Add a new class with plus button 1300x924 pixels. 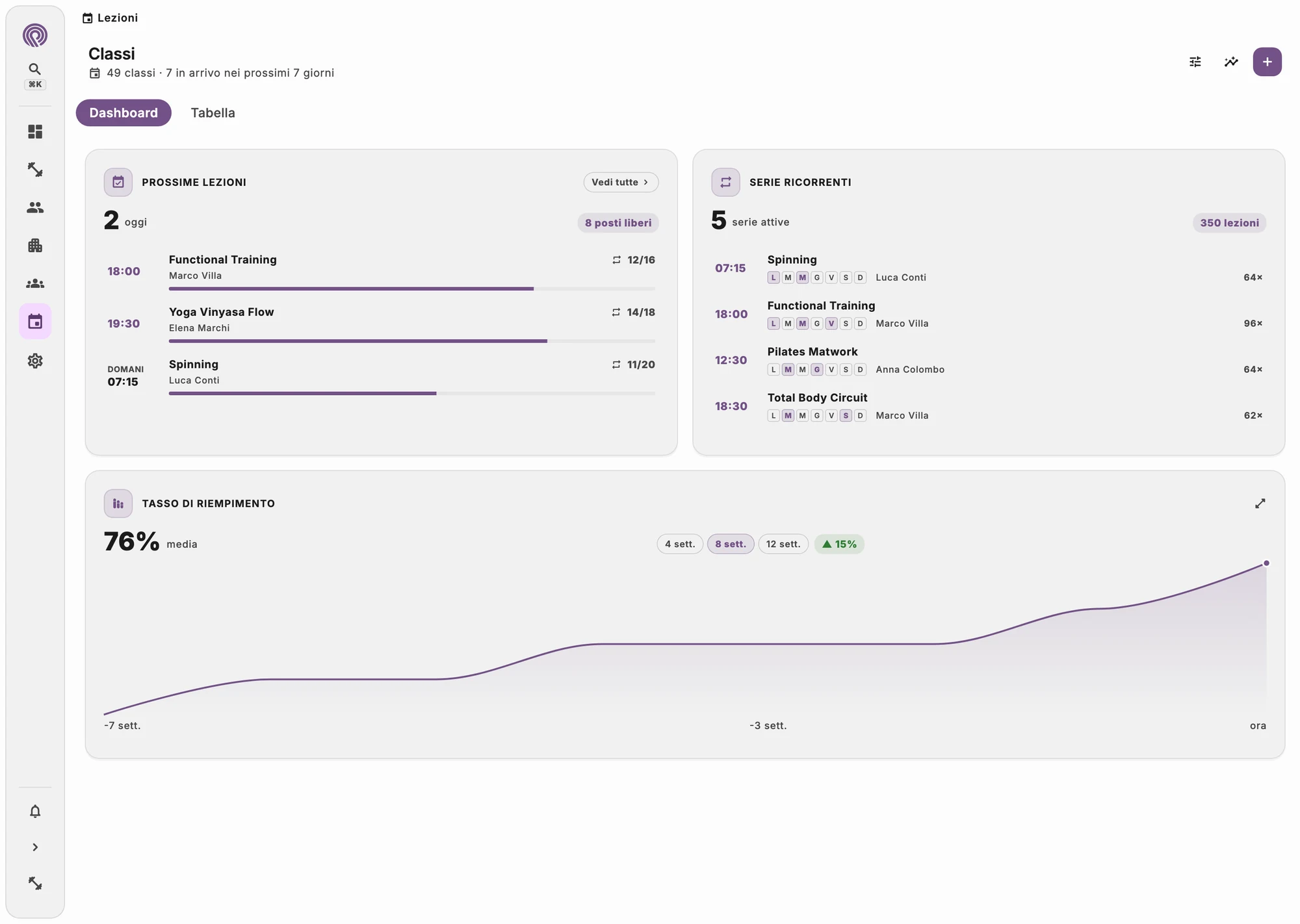point(1267,62)
